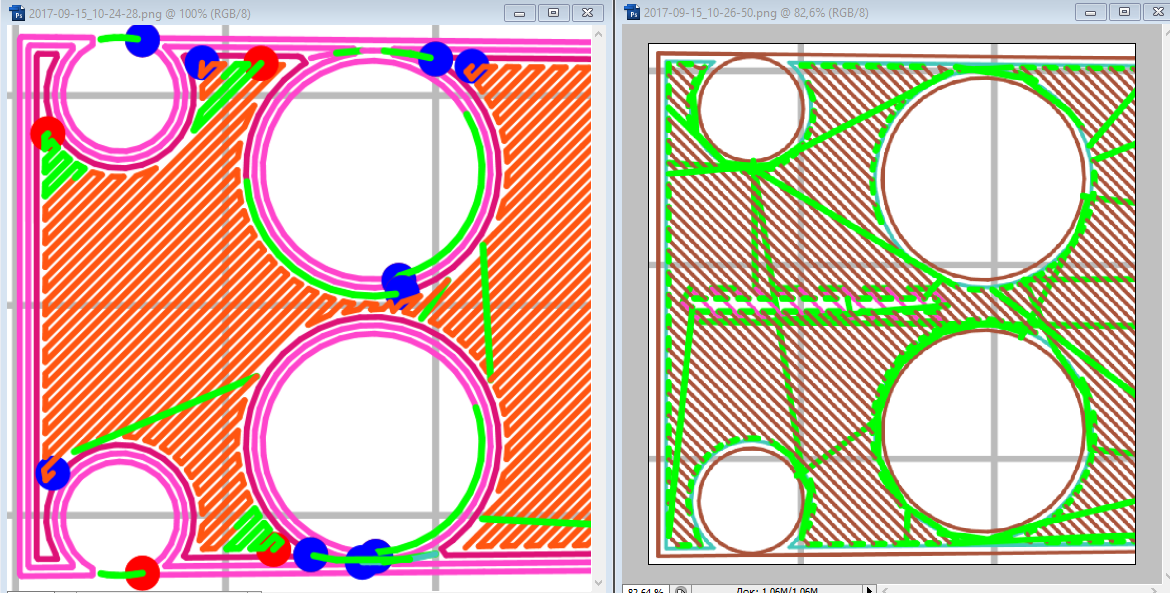Click Photoshop icon of 10-26-50 document window
Viewport: 1170px width, 593px height.
pyautogui.click(x=632, y=12)
